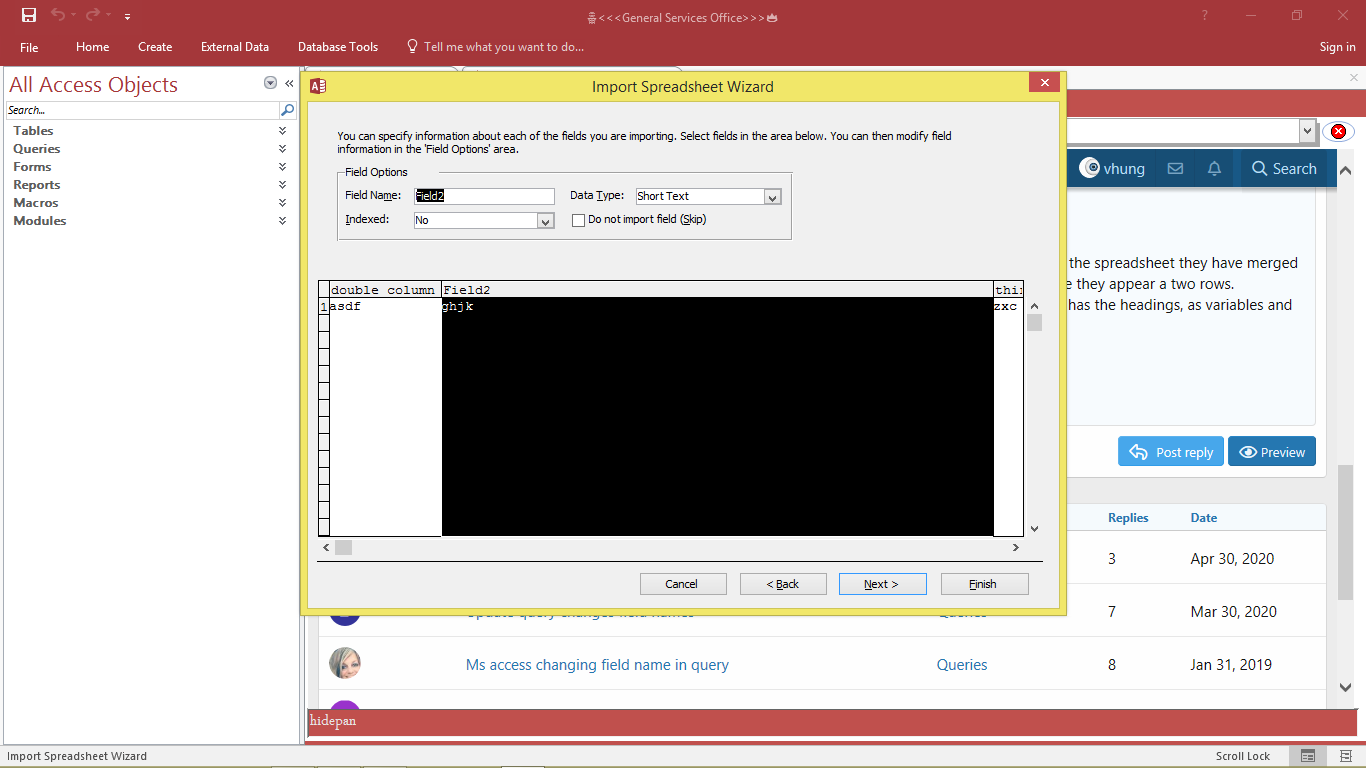Expand the Tables group
The image size is (1366, 768).
click(x=282, y=131)
